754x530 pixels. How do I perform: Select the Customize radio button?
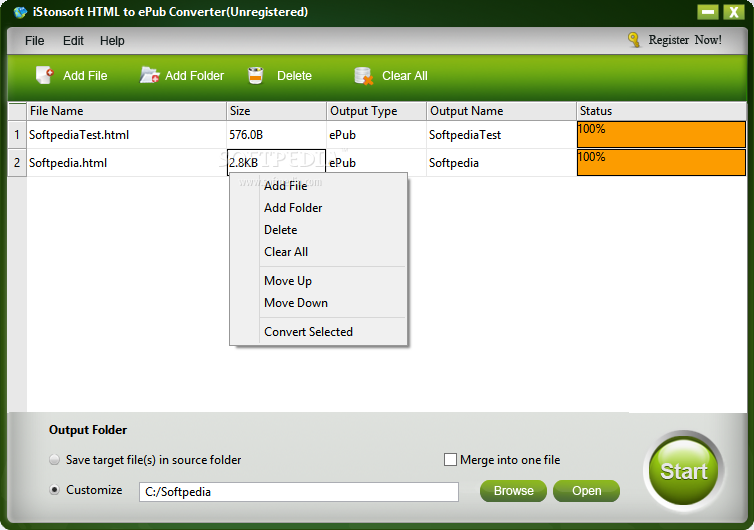(54, 490)
